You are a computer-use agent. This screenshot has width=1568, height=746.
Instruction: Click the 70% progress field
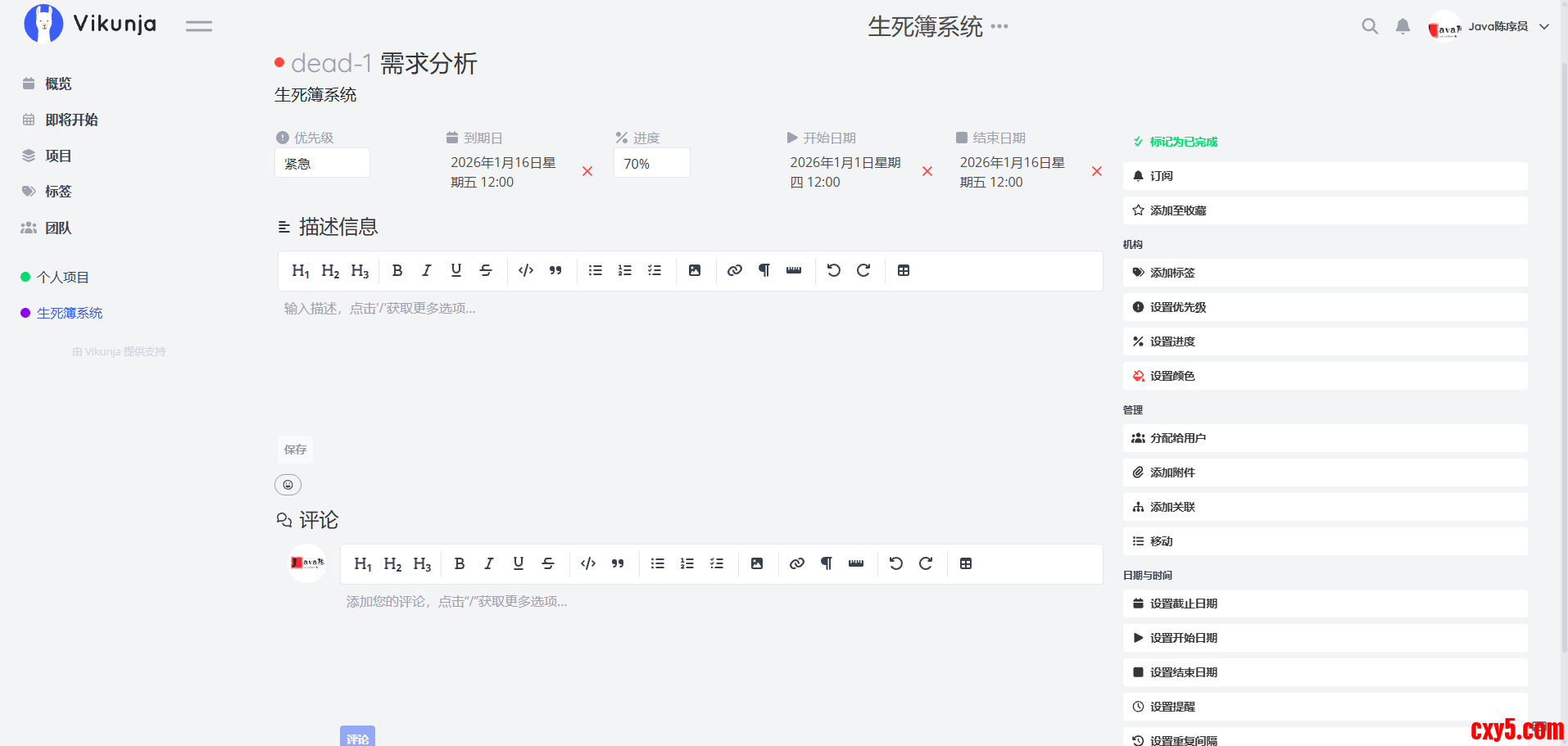click(x=651, y=163)
